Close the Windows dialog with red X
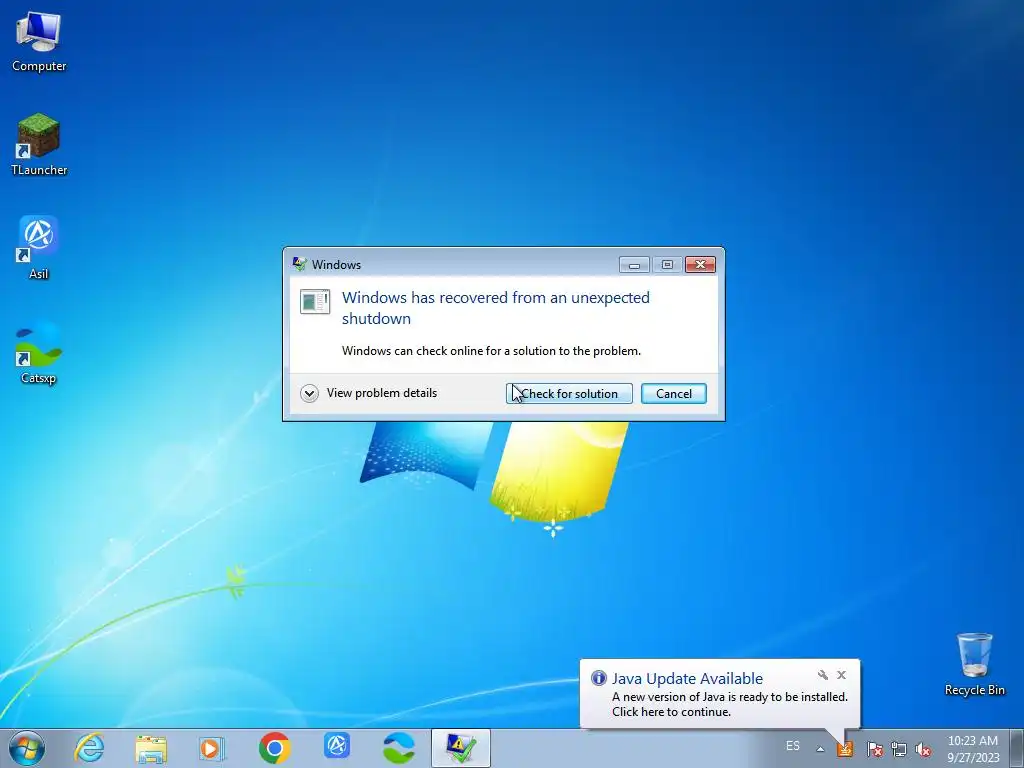Screen dimensions: 1024x768 [700, 264]
